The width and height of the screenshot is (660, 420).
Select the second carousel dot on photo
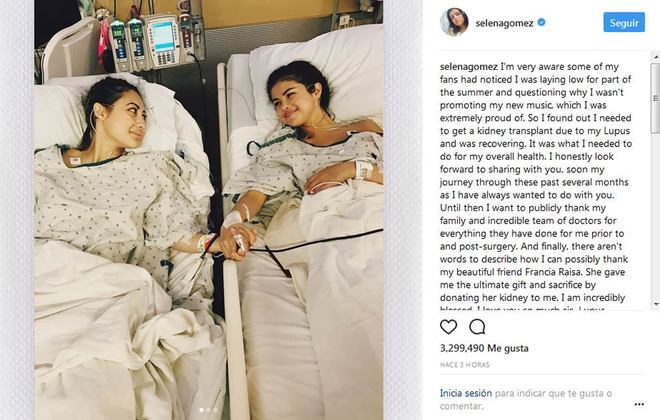[208, 409]
